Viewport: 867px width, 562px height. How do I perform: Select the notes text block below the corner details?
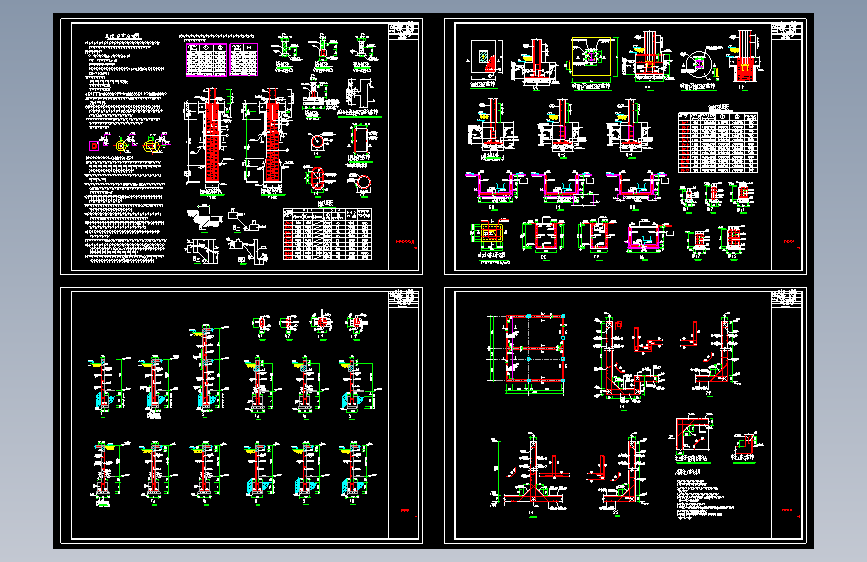(x=705, y=496)
